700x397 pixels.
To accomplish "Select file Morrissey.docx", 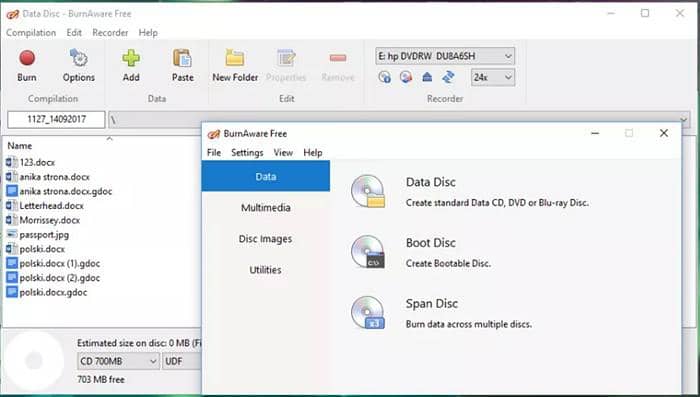I will (50, 220).
